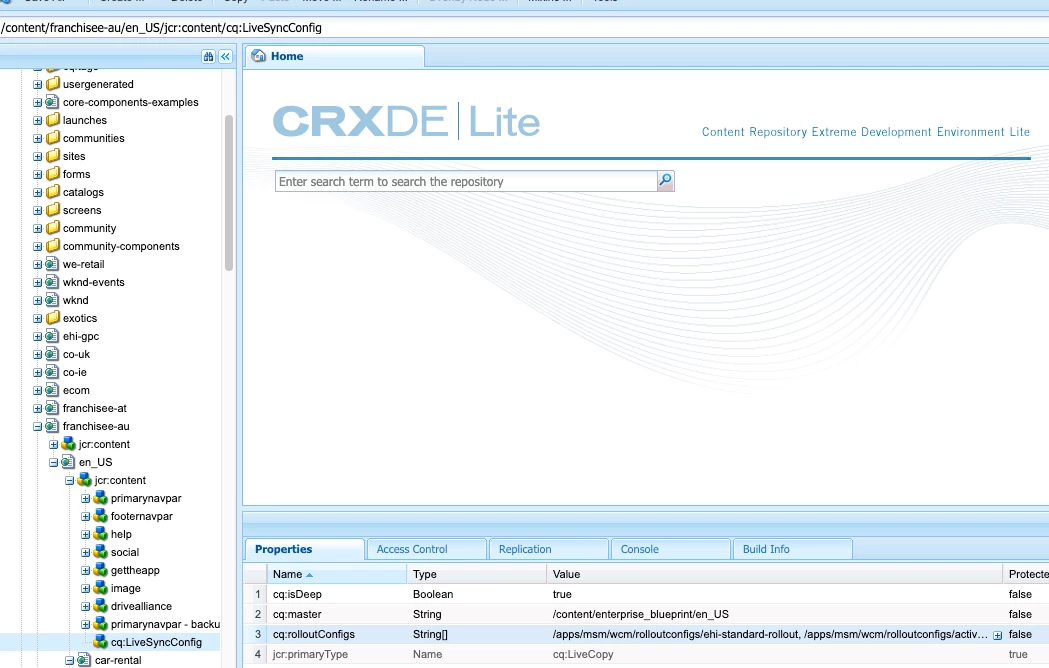
Task: Click the ehi-gpc page node icon
Action: 52,337
